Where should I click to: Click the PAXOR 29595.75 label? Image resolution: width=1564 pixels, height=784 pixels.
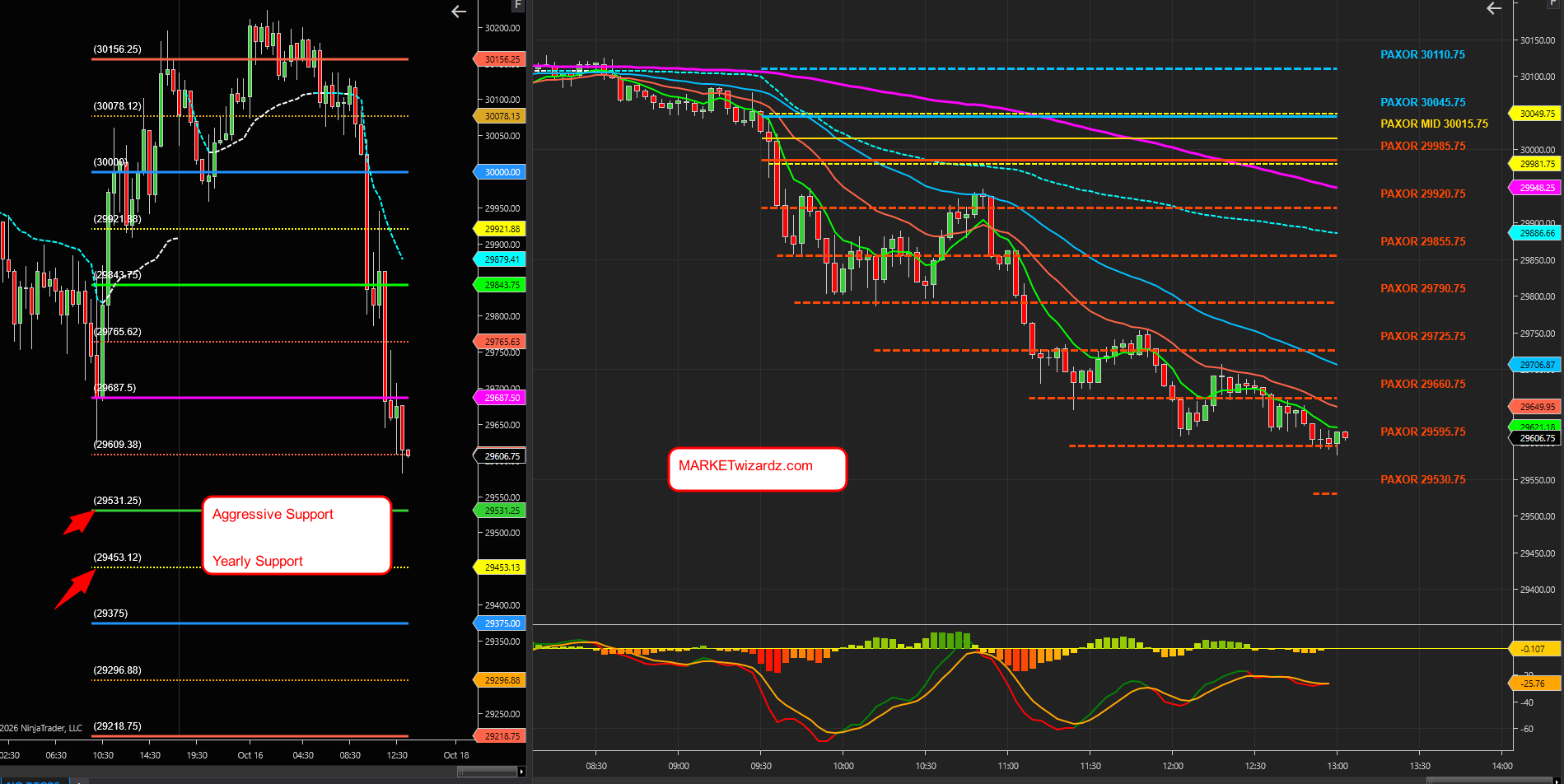click(1422, 432)
